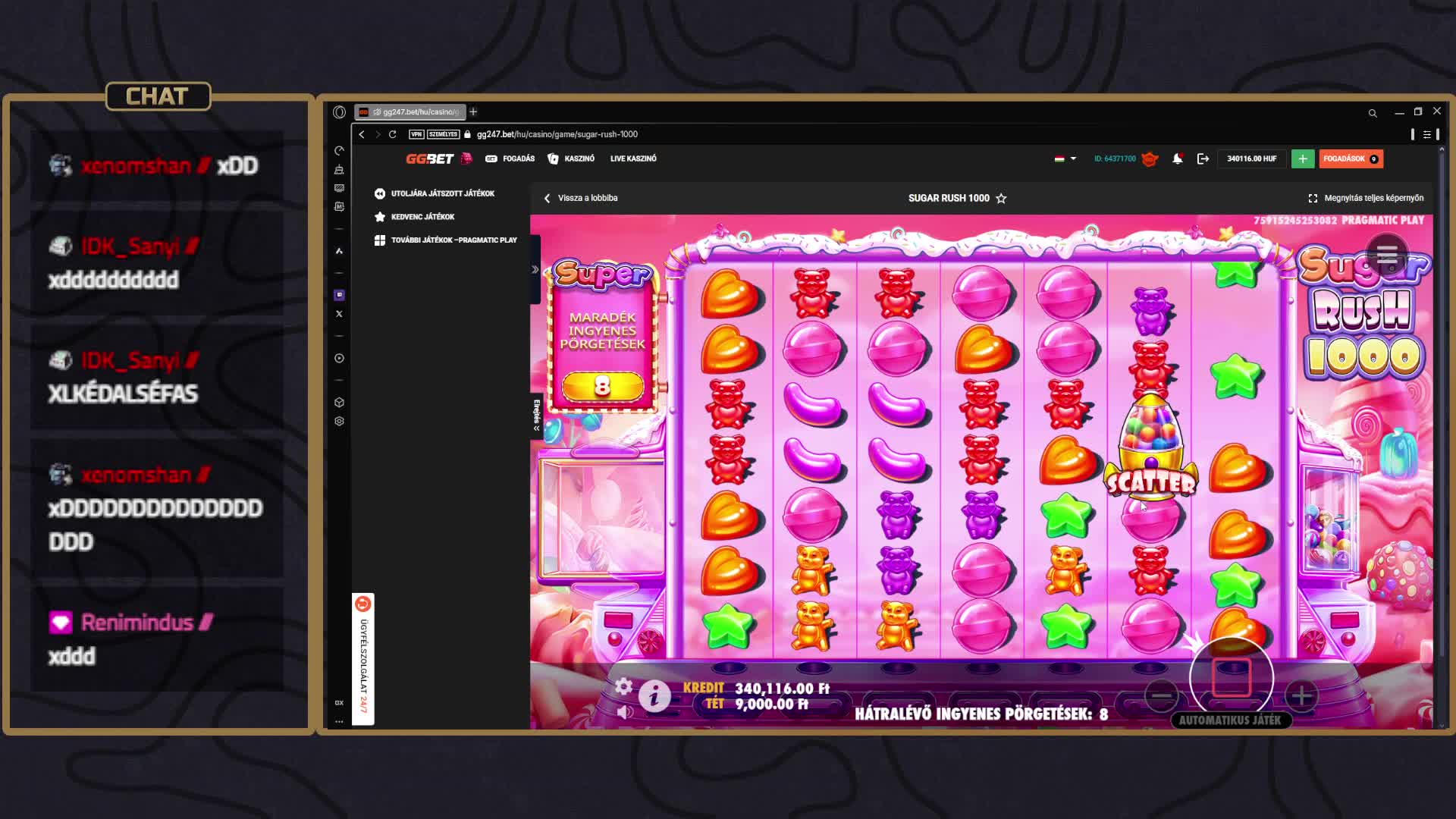
Task: Click the Renimindus chat username
Action: [137, 623]
